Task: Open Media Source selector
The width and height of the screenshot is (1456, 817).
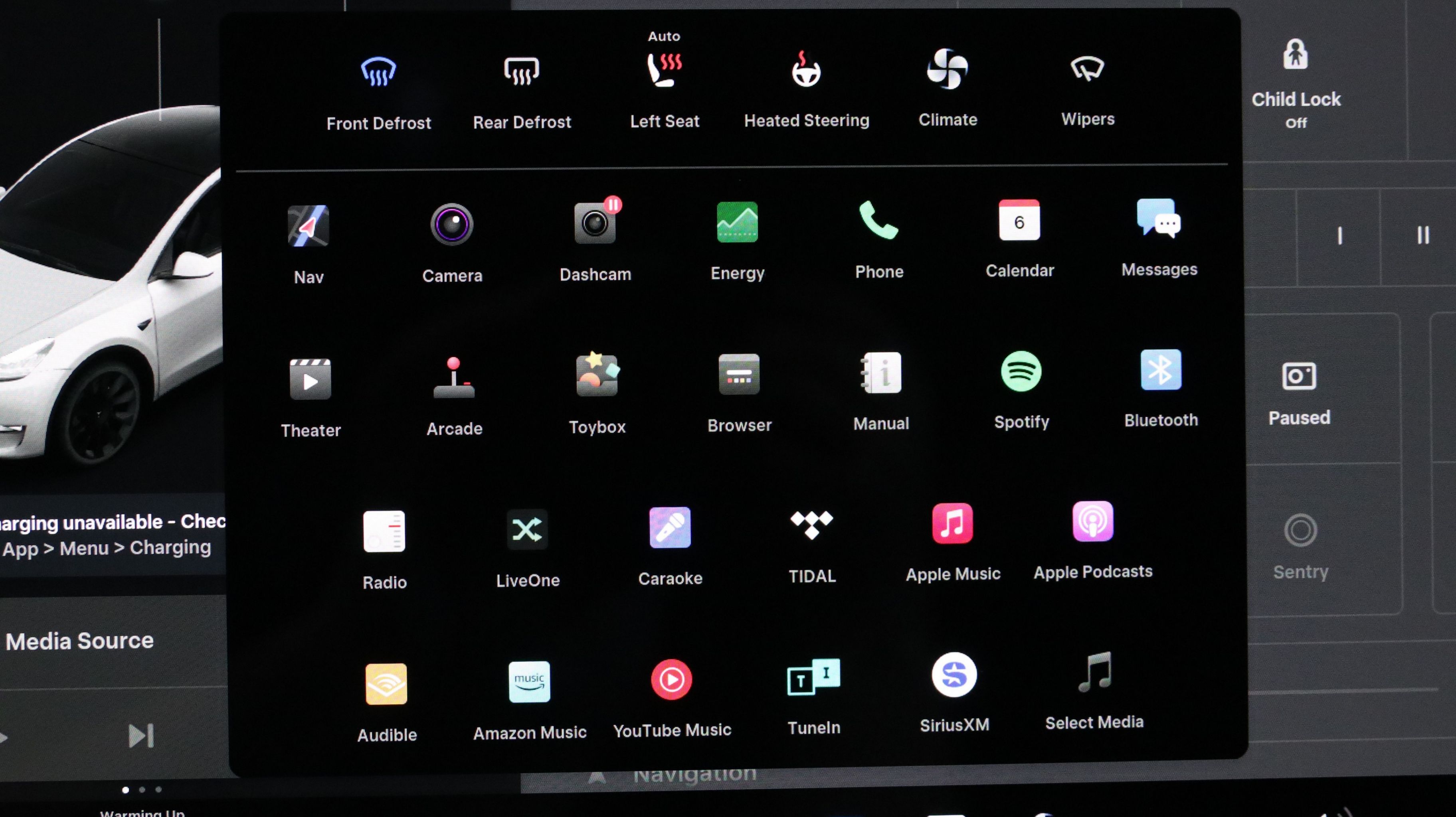Action: pos(80,641)
